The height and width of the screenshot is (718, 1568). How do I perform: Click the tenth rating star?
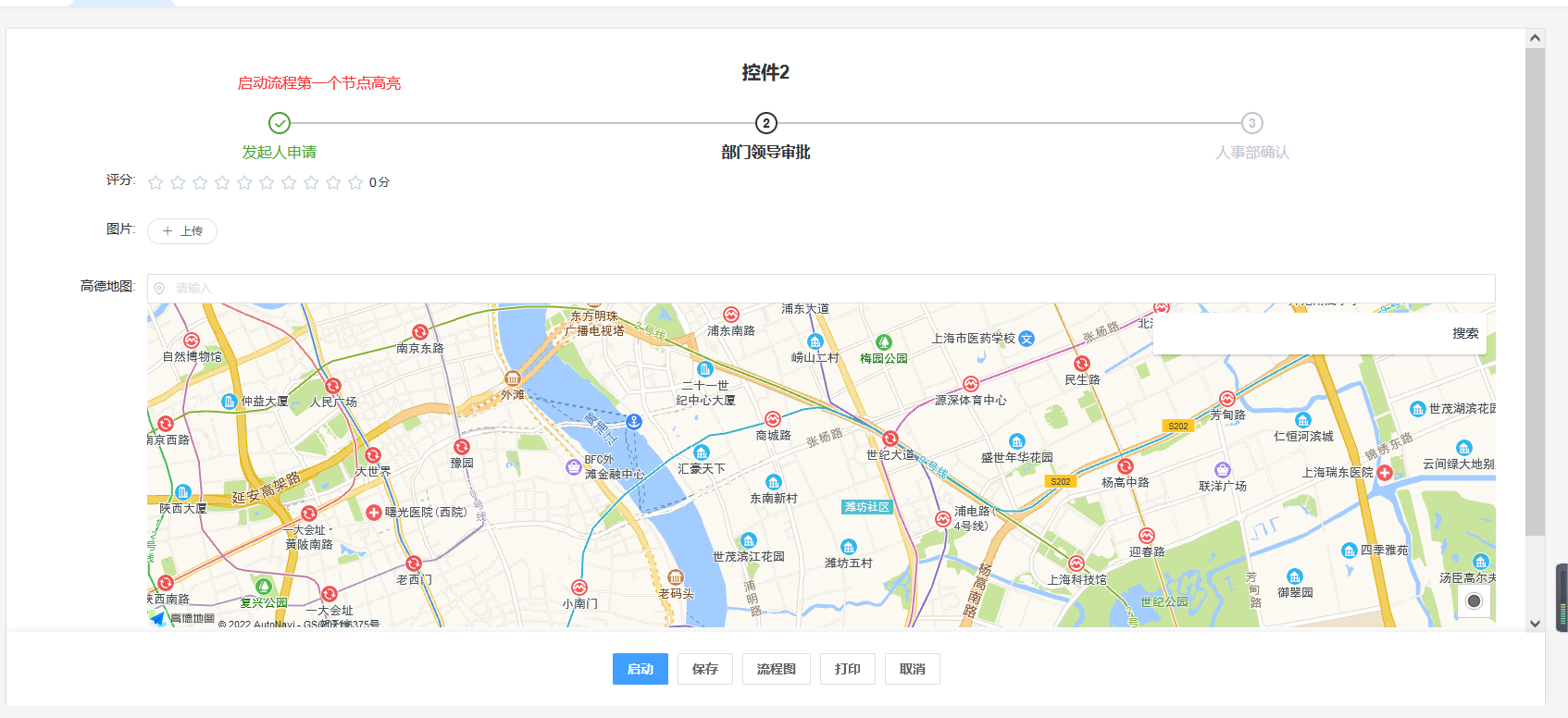pyautogui.click(x=355, y=182)
